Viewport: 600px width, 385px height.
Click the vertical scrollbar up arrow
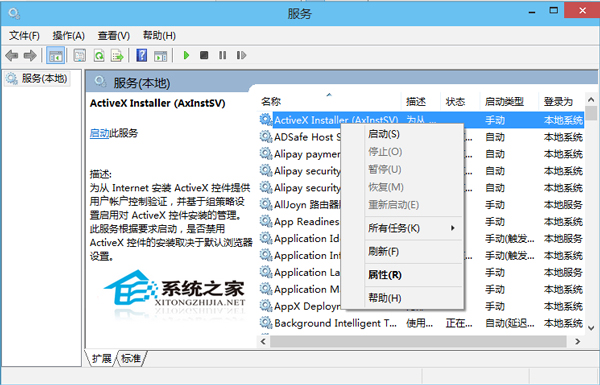[x=591, y=100]
